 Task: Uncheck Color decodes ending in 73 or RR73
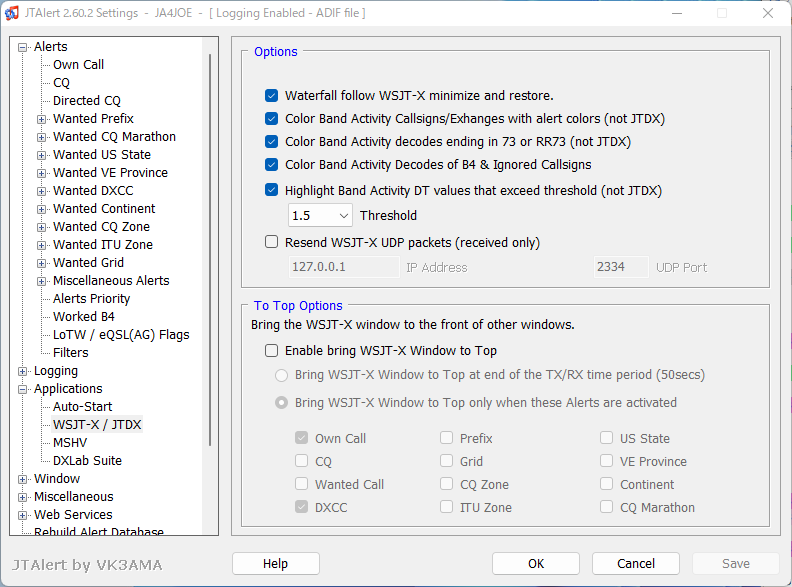coord(272,141)
